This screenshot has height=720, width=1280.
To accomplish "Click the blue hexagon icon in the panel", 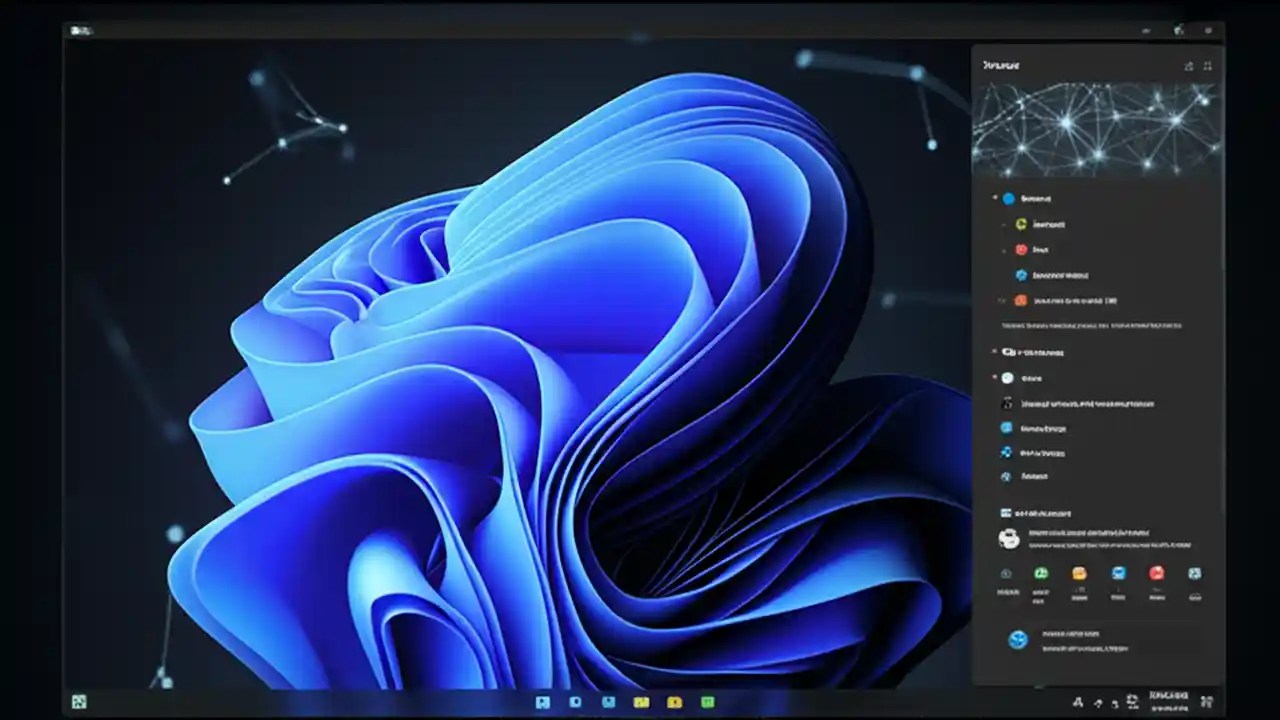I will click(x=1022, y=274).
